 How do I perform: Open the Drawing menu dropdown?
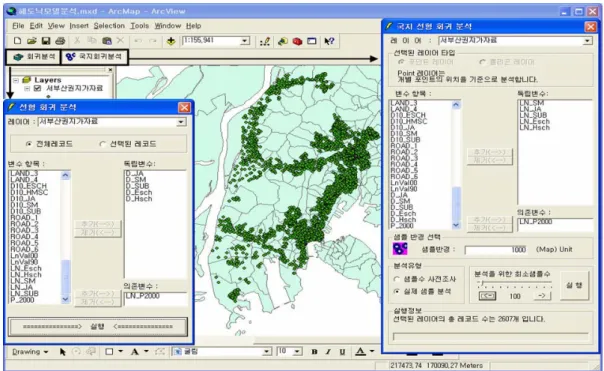(30, 352)
